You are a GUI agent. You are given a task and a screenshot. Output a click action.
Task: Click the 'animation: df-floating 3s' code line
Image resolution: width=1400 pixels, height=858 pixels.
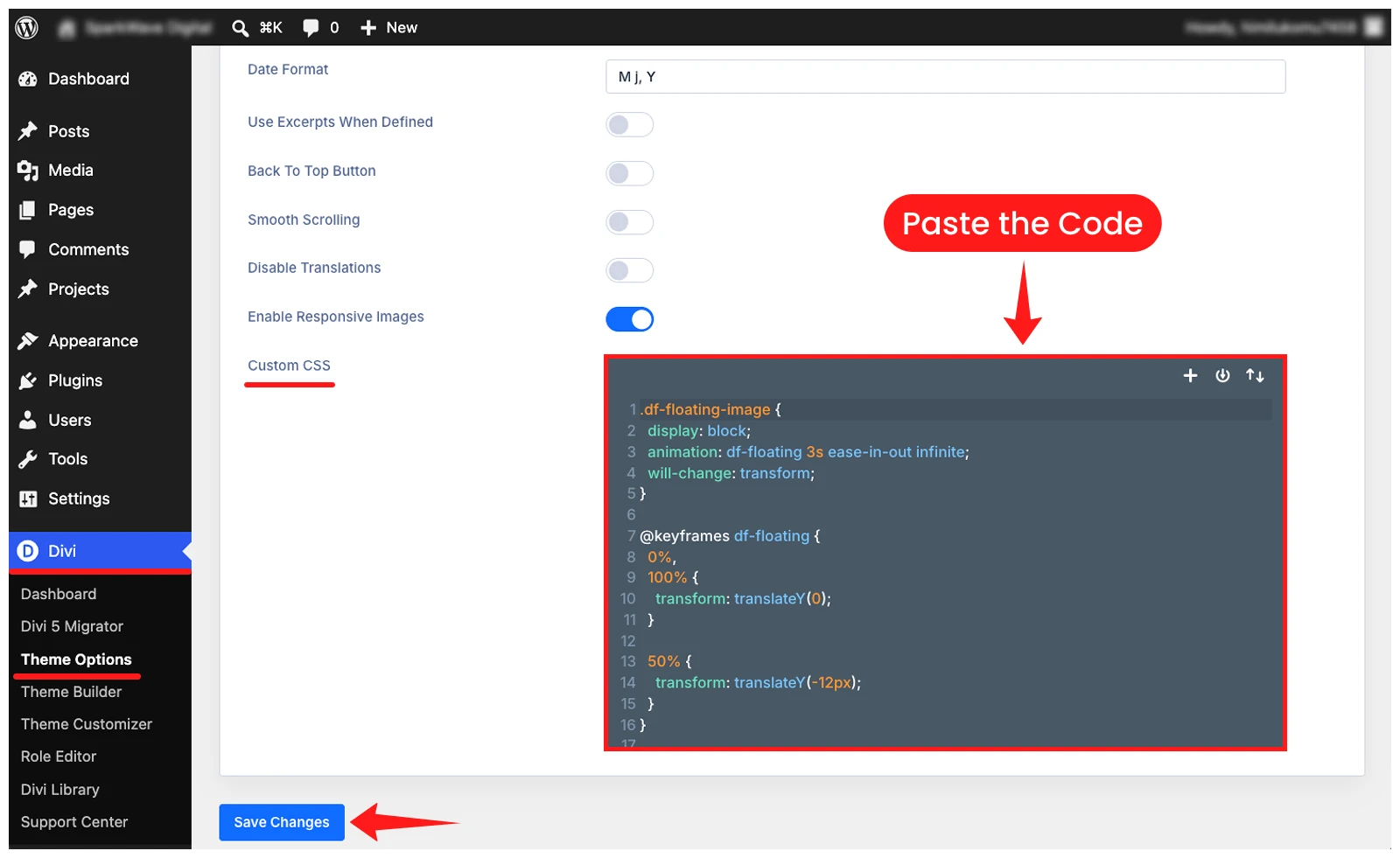[x=808, y=452]
